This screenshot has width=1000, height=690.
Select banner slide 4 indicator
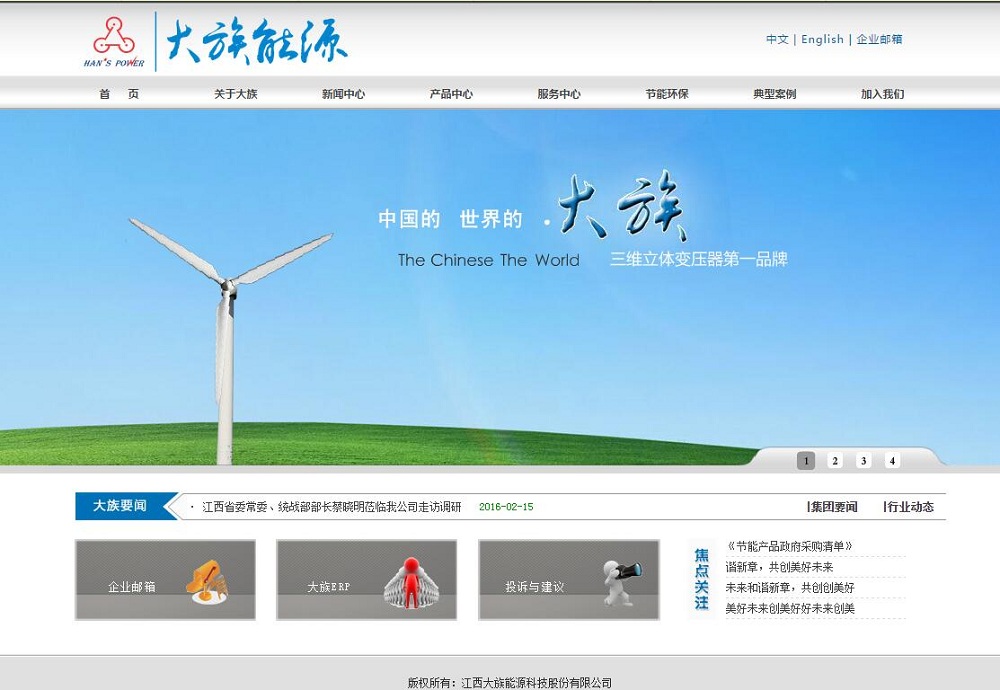[892, 460]
